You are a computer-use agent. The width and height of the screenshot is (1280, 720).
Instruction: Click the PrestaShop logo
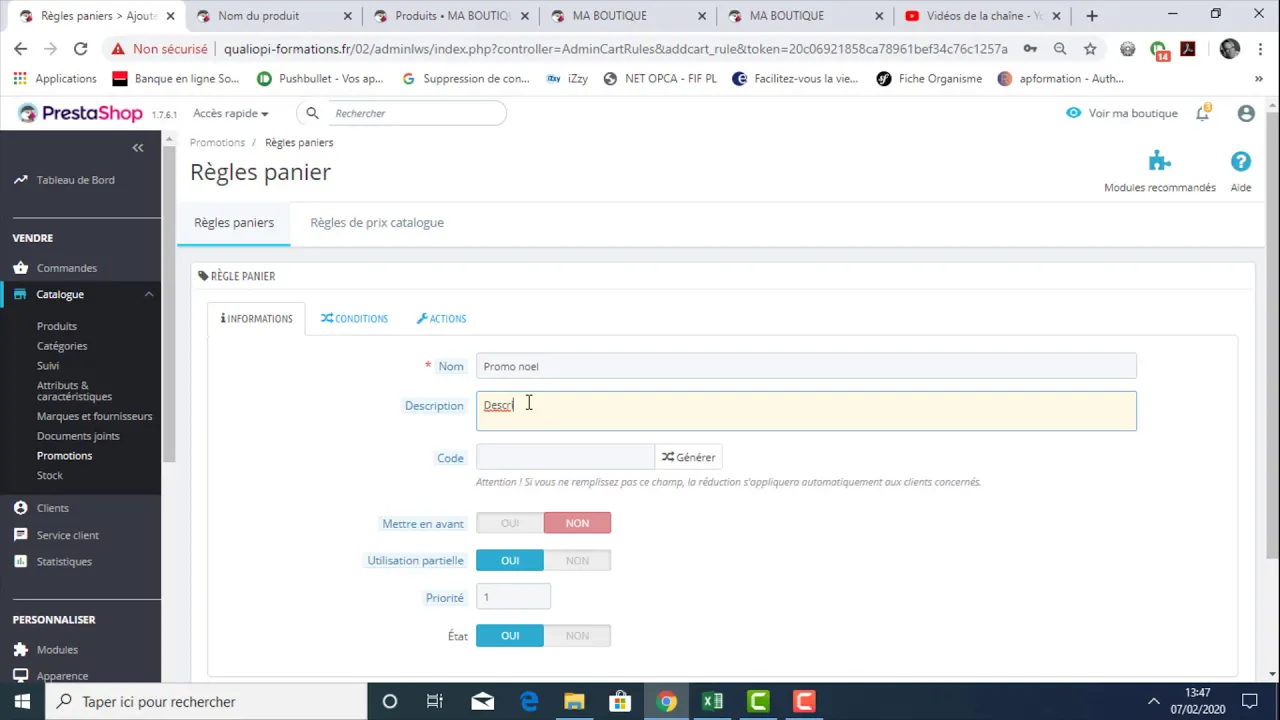pos(80,113)
